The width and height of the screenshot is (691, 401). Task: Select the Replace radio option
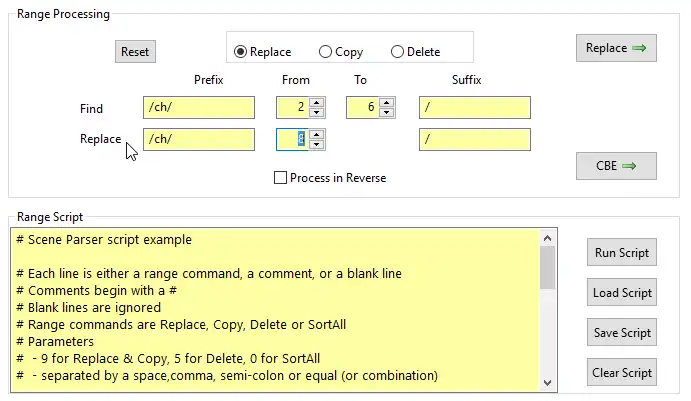241,52
